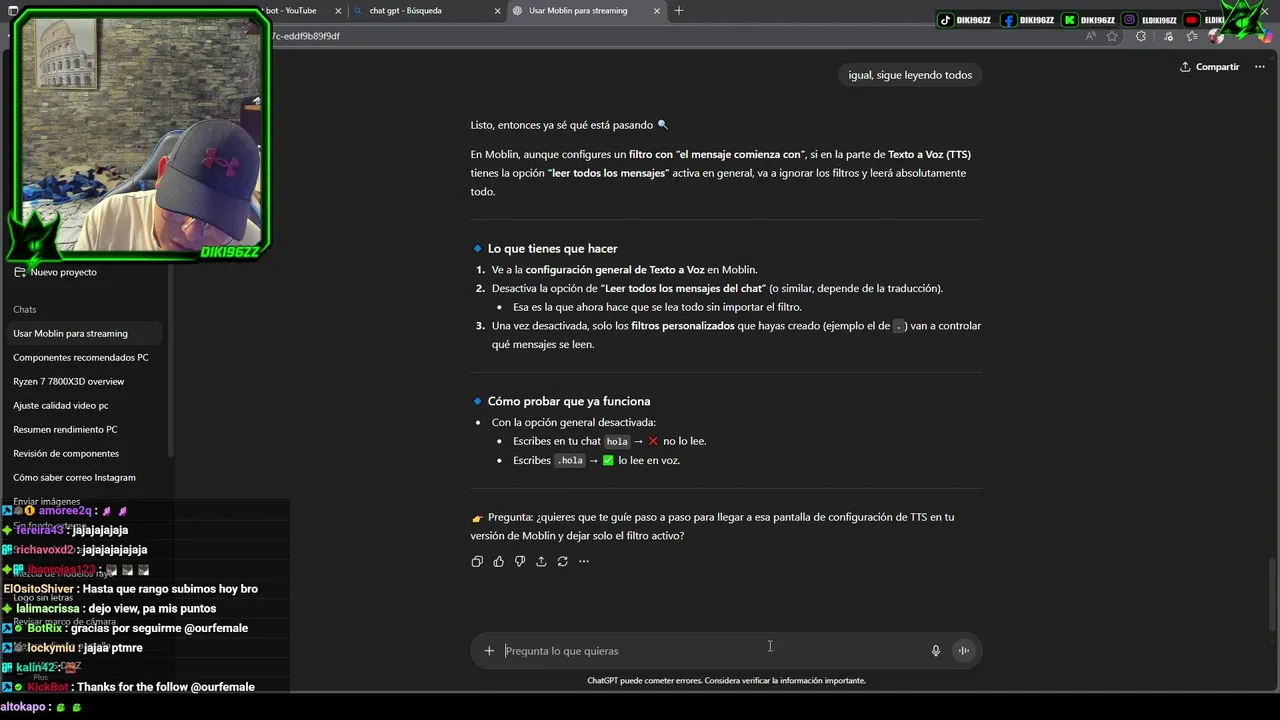Give thumbs up to the response
Screen dimensions: 1280x720
coord(498,562)
